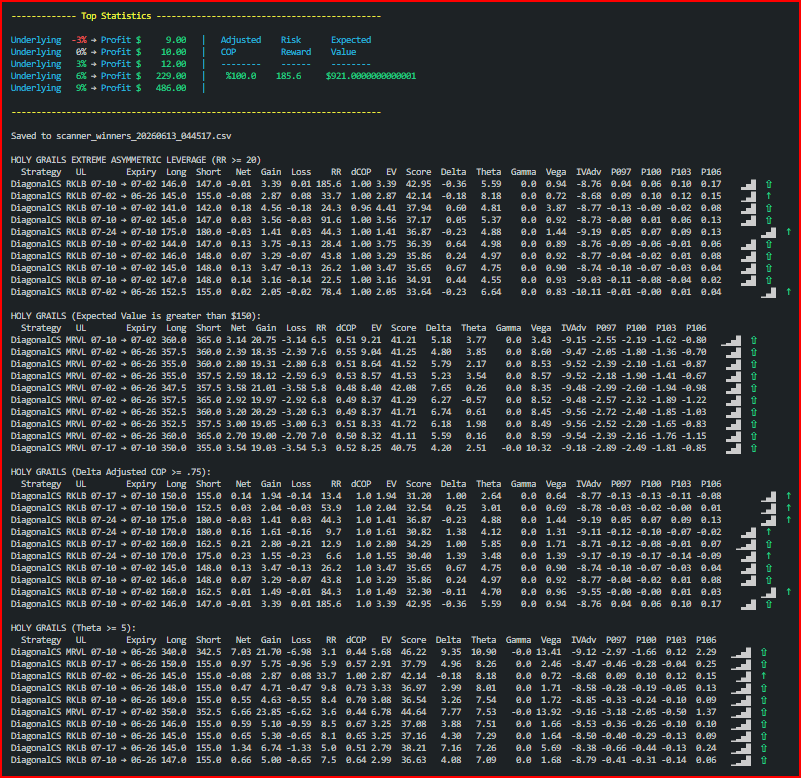Screen dimensions: 801x778
Task: Click the up-arrow on RKLB 152.5 155.0 row
Action: 789,292
